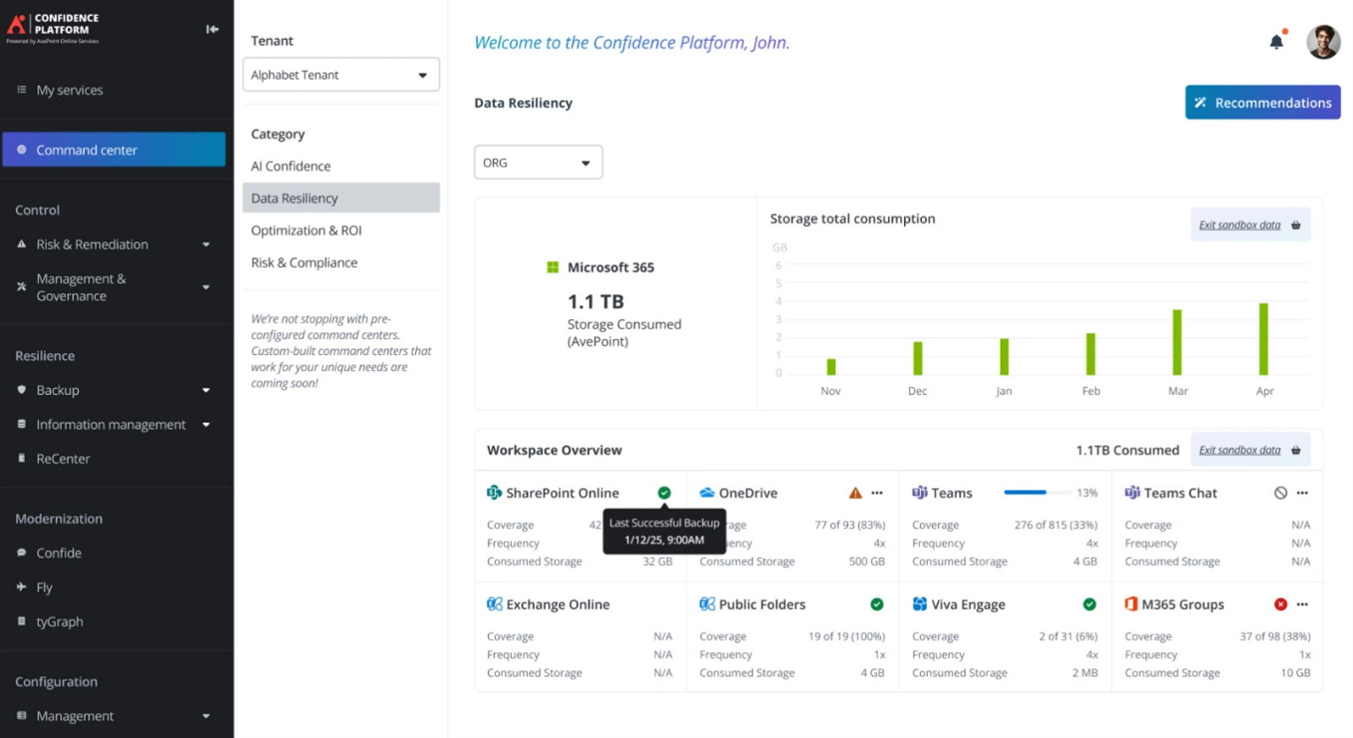Click the Viva Engage green check icon
Image resolution: width=1353 pixels, height=738 pixels.
tap(1089, 604)
